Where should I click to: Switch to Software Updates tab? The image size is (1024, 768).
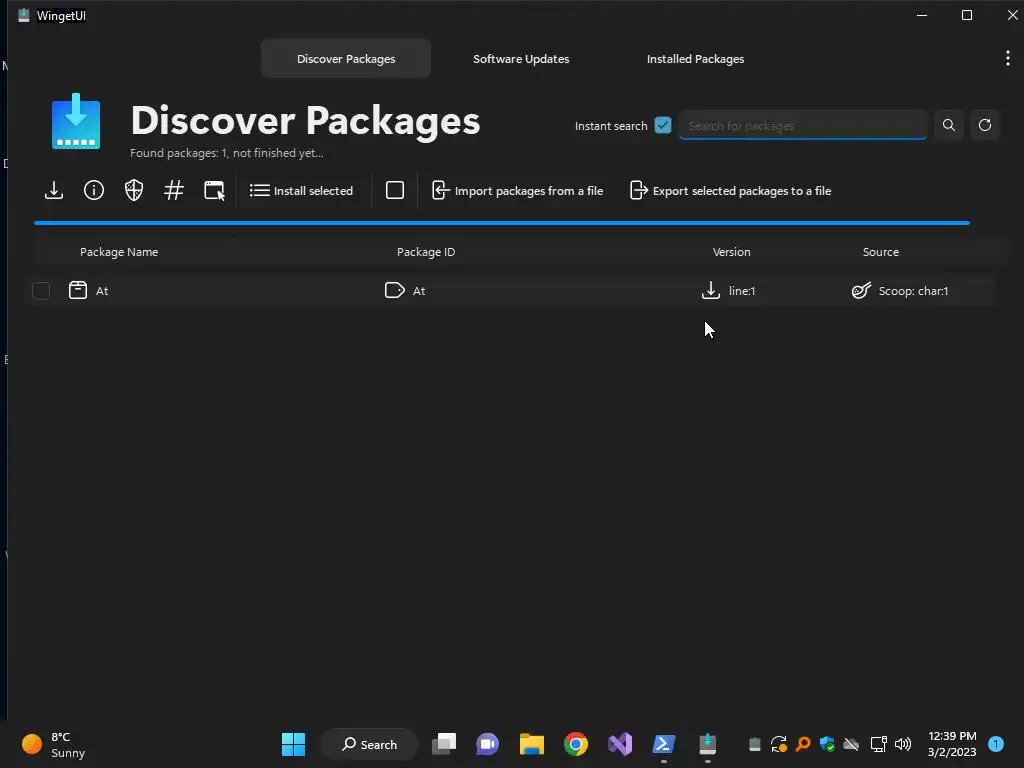pyautogui.click(x=521, y=59)
